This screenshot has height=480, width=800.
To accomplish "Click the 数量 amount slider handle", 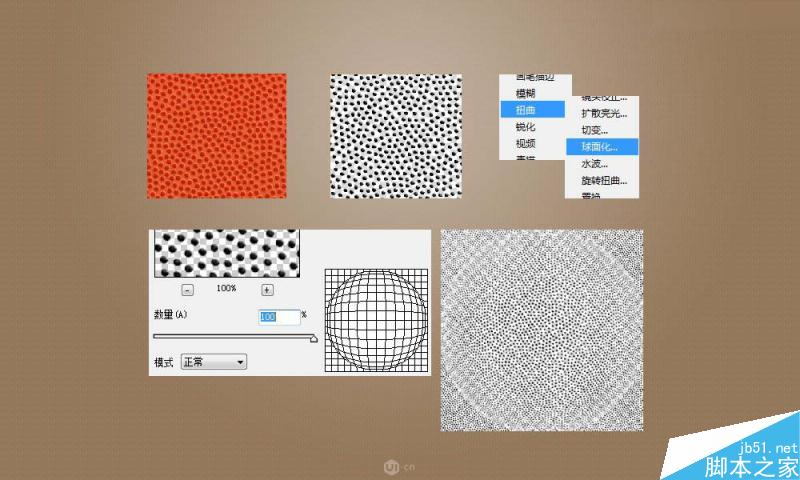I will (x=314, y=338).
